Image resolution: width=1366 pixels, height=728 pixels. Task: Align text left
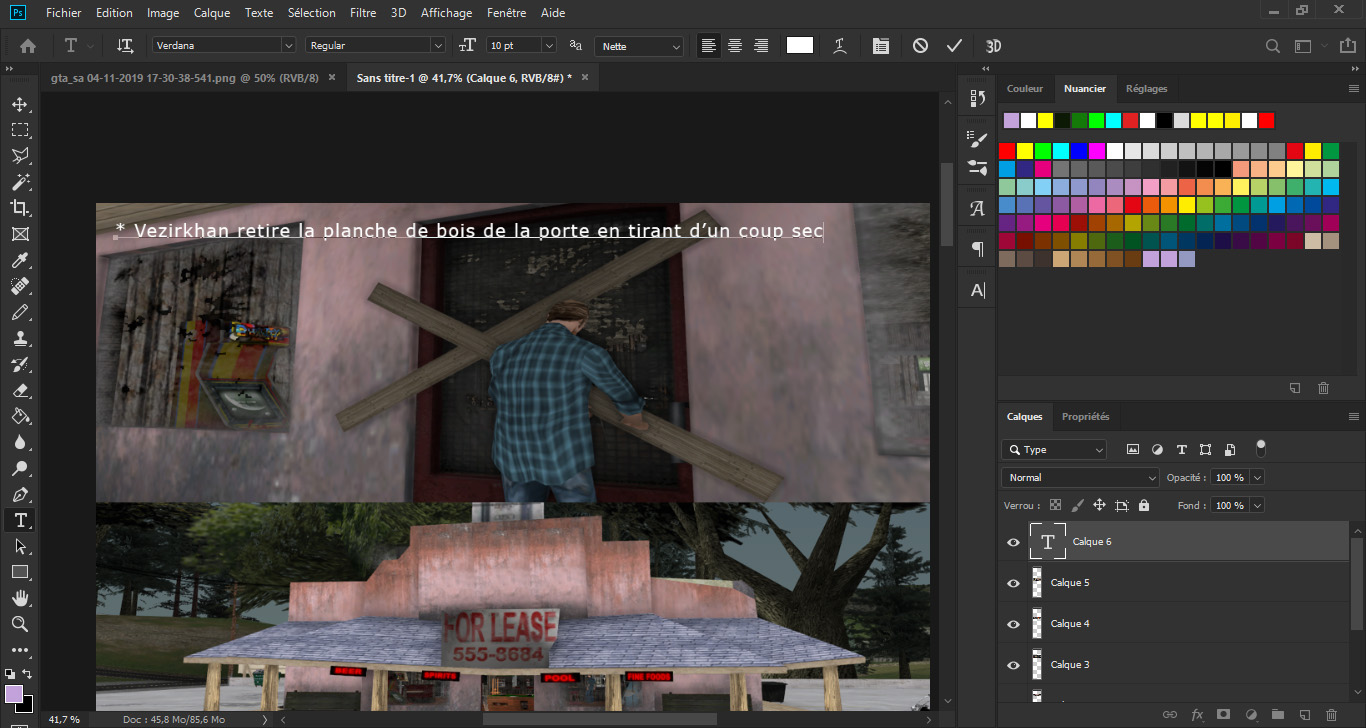(709, 45)
